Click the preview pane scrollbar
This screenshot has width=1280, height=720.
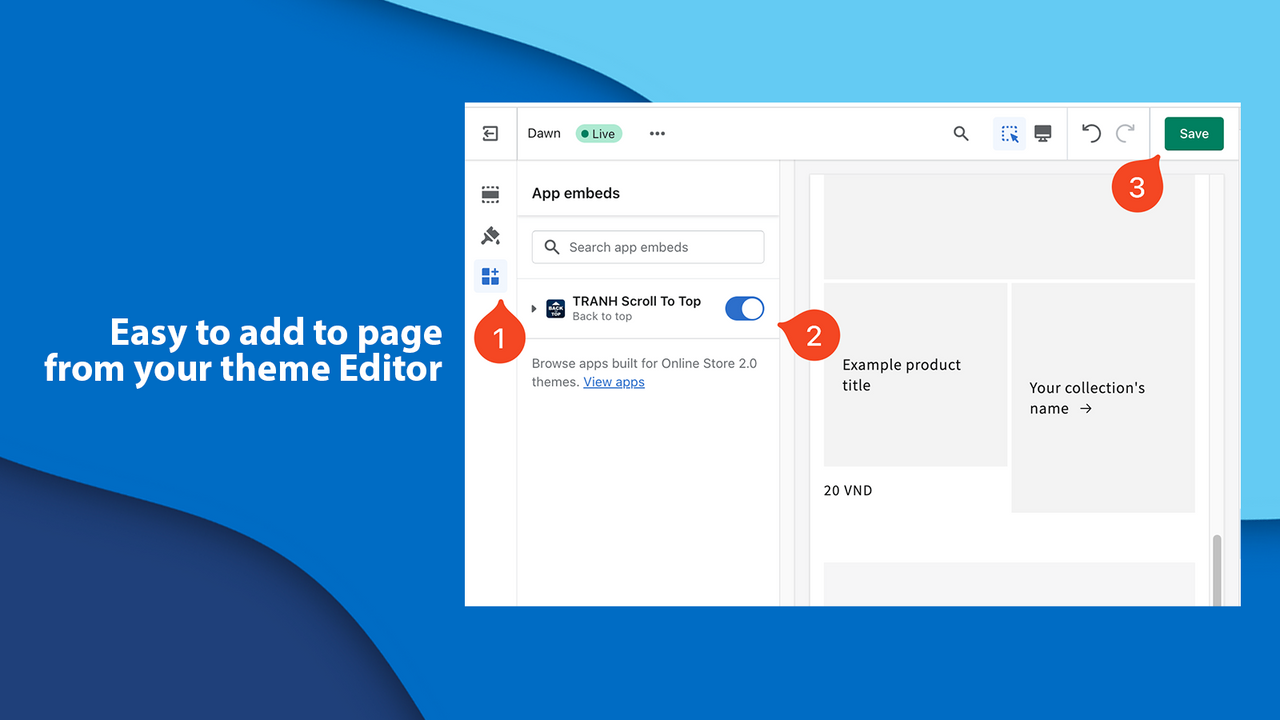point(1216,570)
